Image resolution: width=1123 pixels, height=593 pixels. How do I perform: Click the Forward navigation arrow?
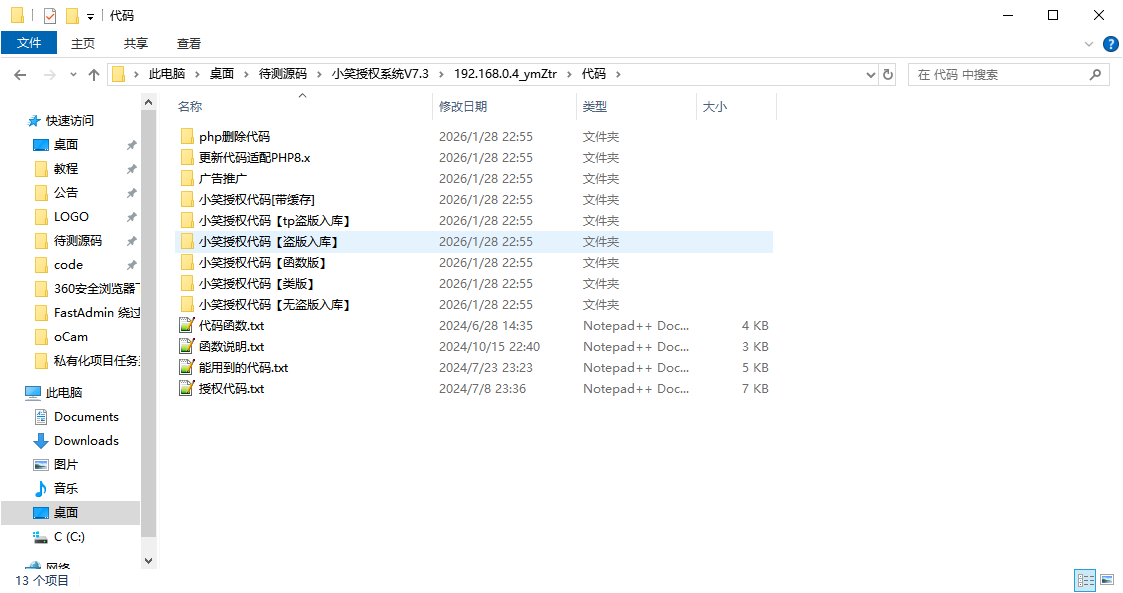click(x=49, y=74)
